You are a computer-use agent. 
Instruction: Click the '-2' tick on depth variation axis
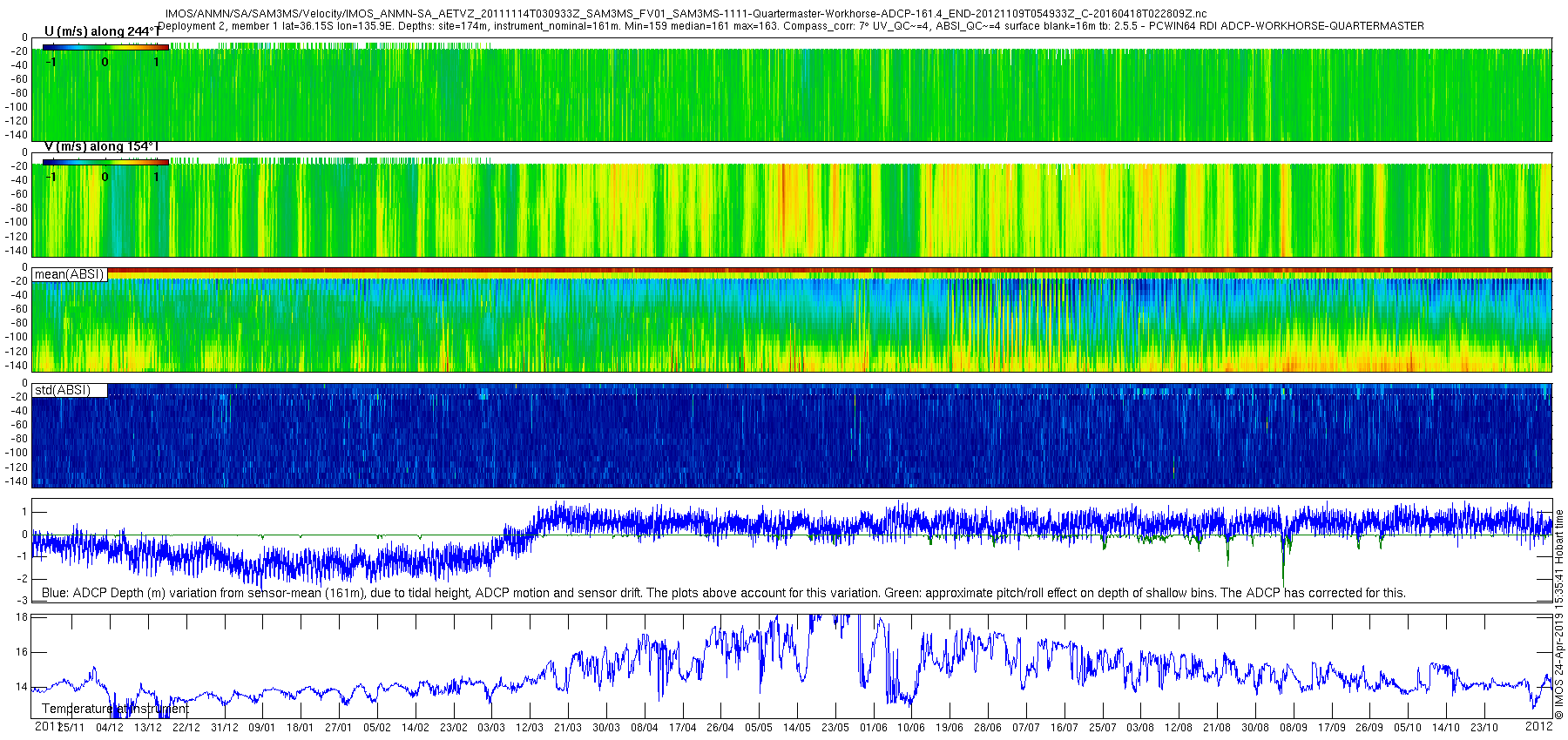[23, 579]
